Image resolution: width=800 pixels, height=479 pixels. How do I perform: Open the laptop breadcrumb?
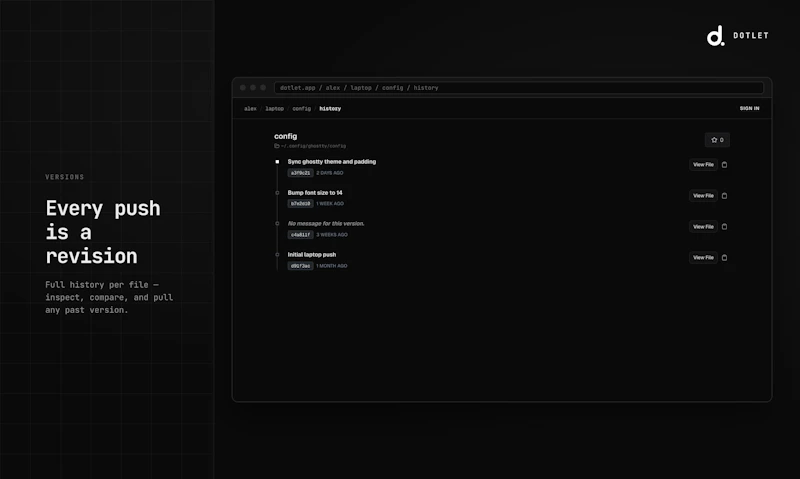click(274, 109)
